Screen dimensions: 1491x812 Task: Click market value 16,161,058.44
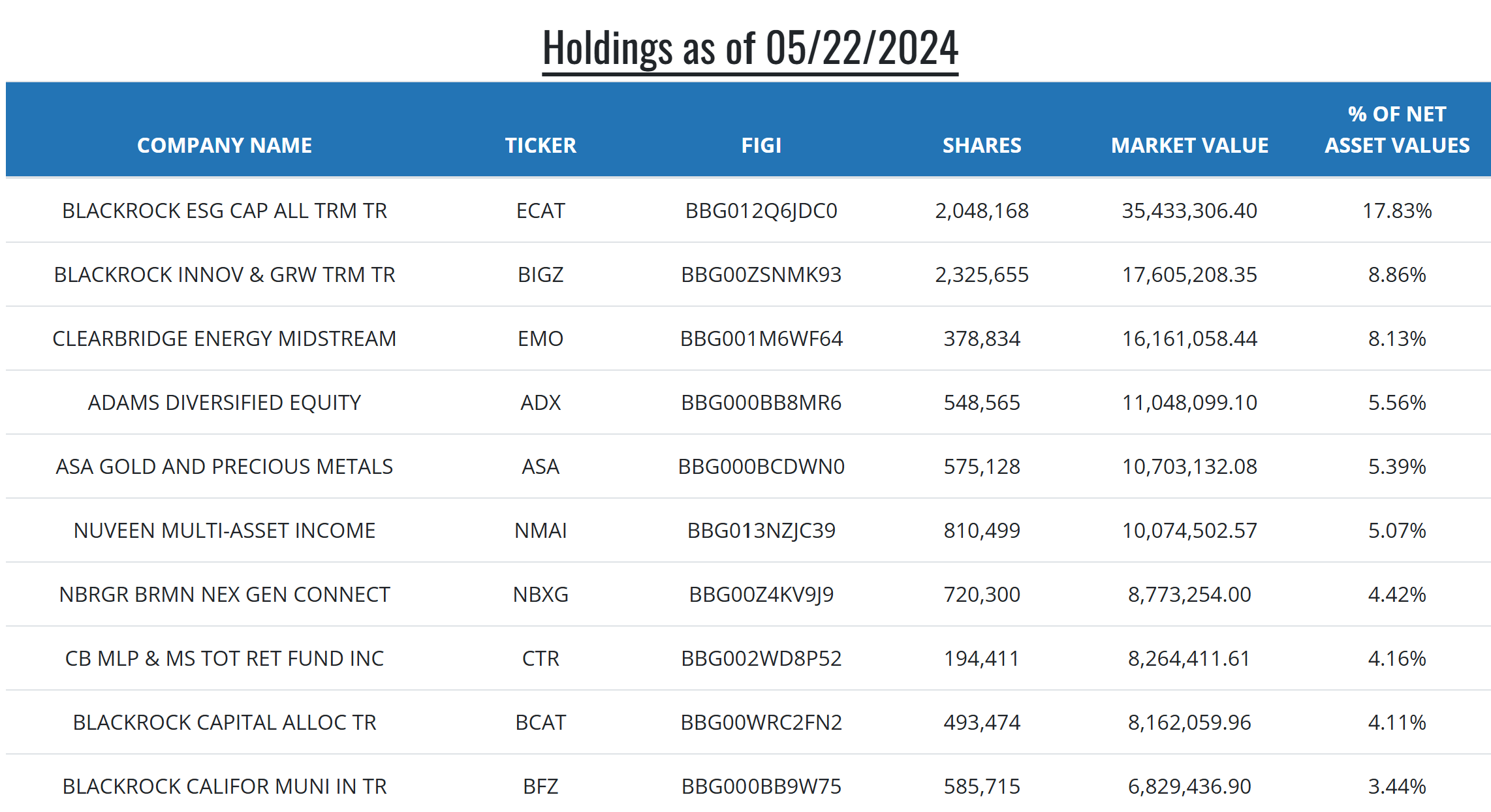pos(1189,339)
